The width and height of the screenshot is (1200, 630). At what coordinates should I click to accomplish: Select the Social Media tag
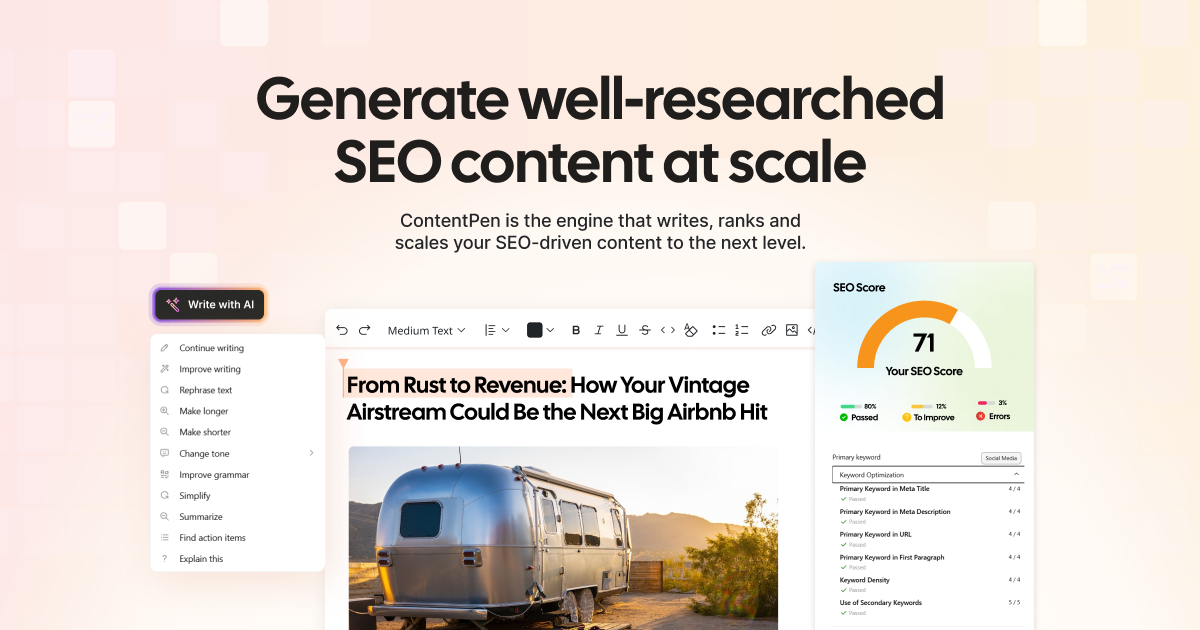pos(1001,457)
